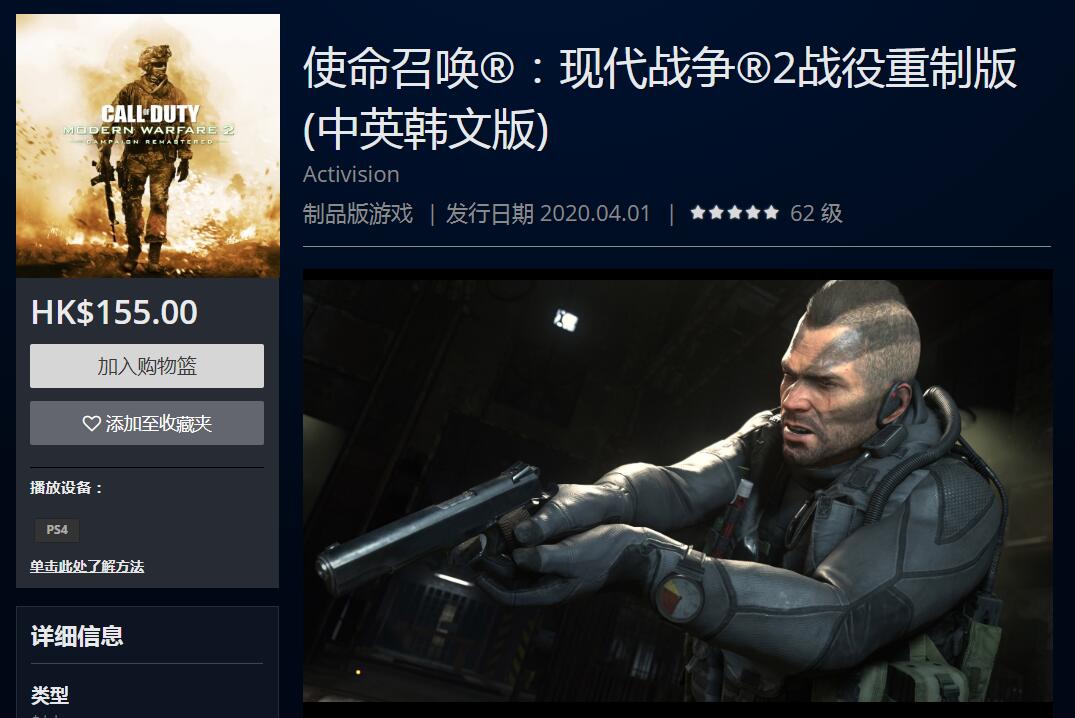
Task: Click the Activision publisher name
Action: [351, 174]
